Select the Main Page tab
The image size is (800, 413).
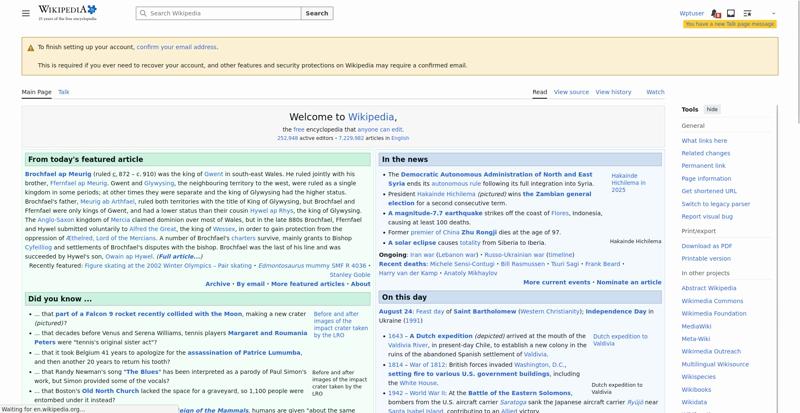point(36,92)
